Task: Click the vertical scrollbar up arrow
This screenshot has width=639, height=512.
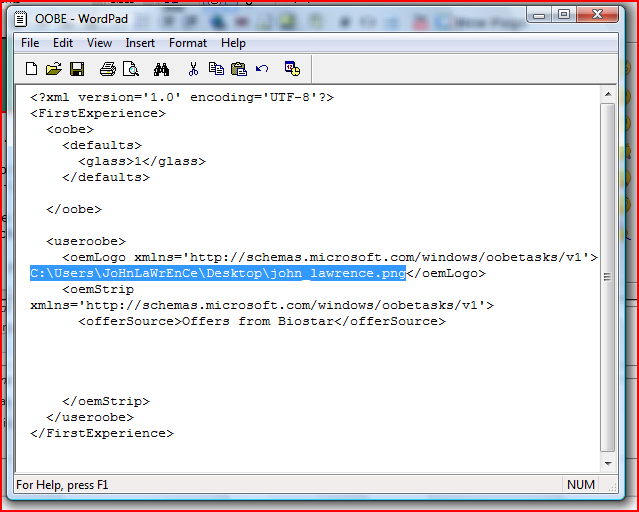Action: click(x=609, y=93)
